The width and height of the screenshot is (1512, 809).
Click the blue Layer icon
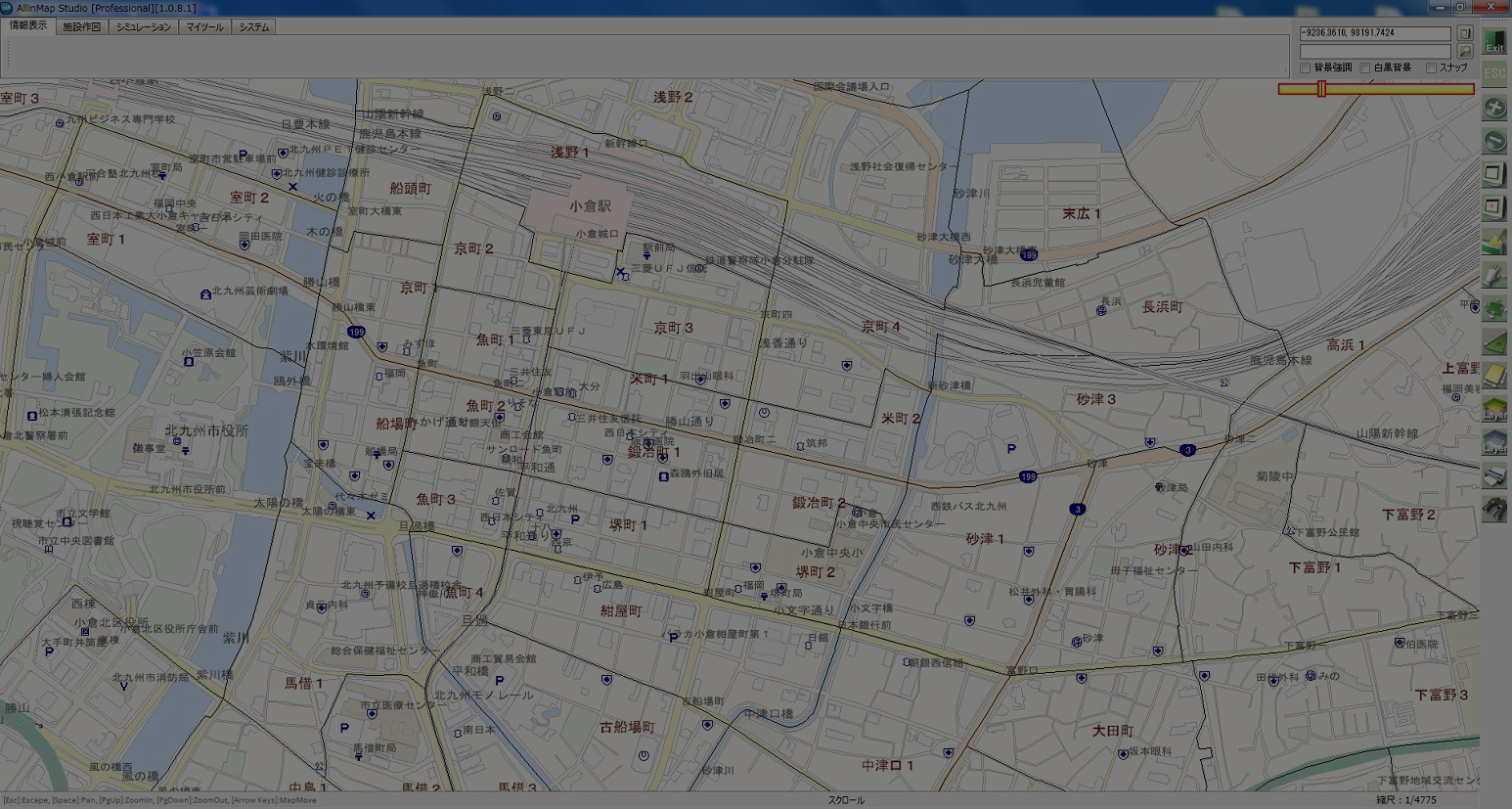point(1494,442)
